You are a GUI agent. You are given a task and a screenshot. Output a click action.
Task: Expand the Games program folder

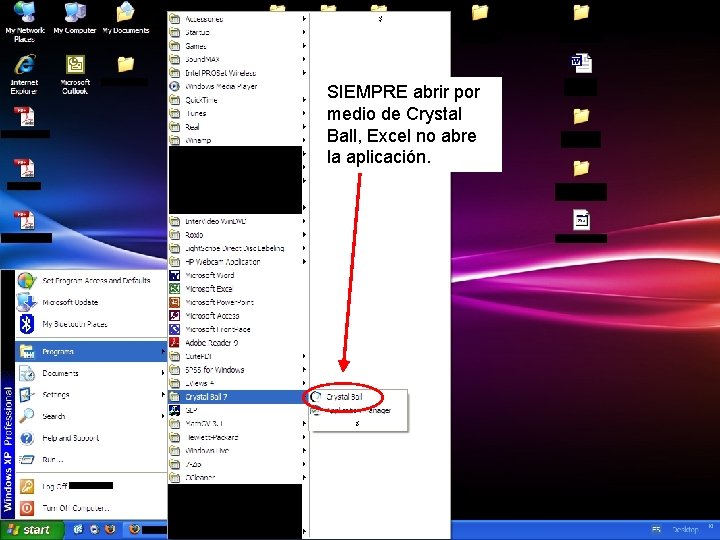click(238, 46)
